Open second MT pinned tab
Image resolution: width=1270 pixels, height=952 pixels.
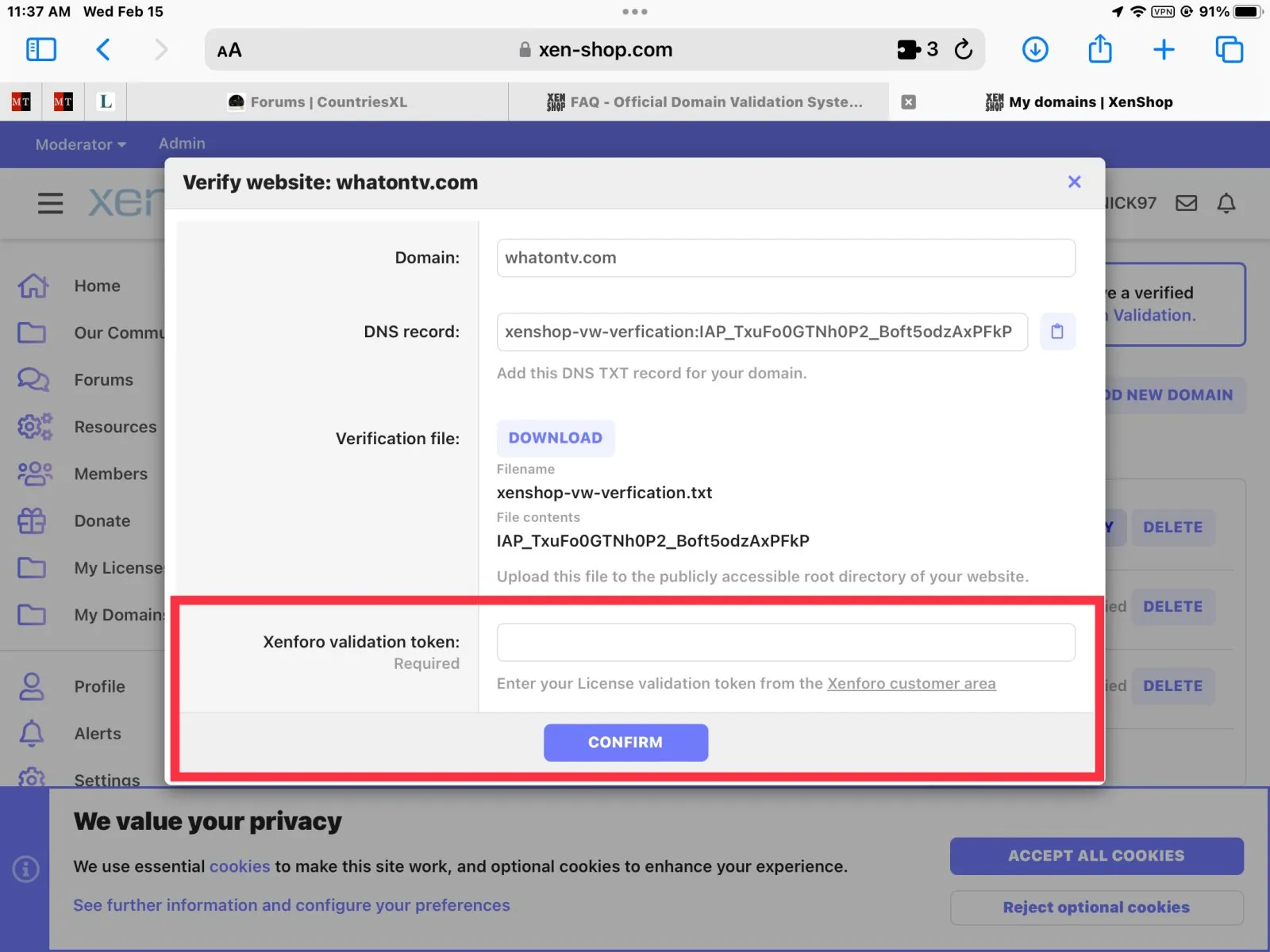point(63,102)
